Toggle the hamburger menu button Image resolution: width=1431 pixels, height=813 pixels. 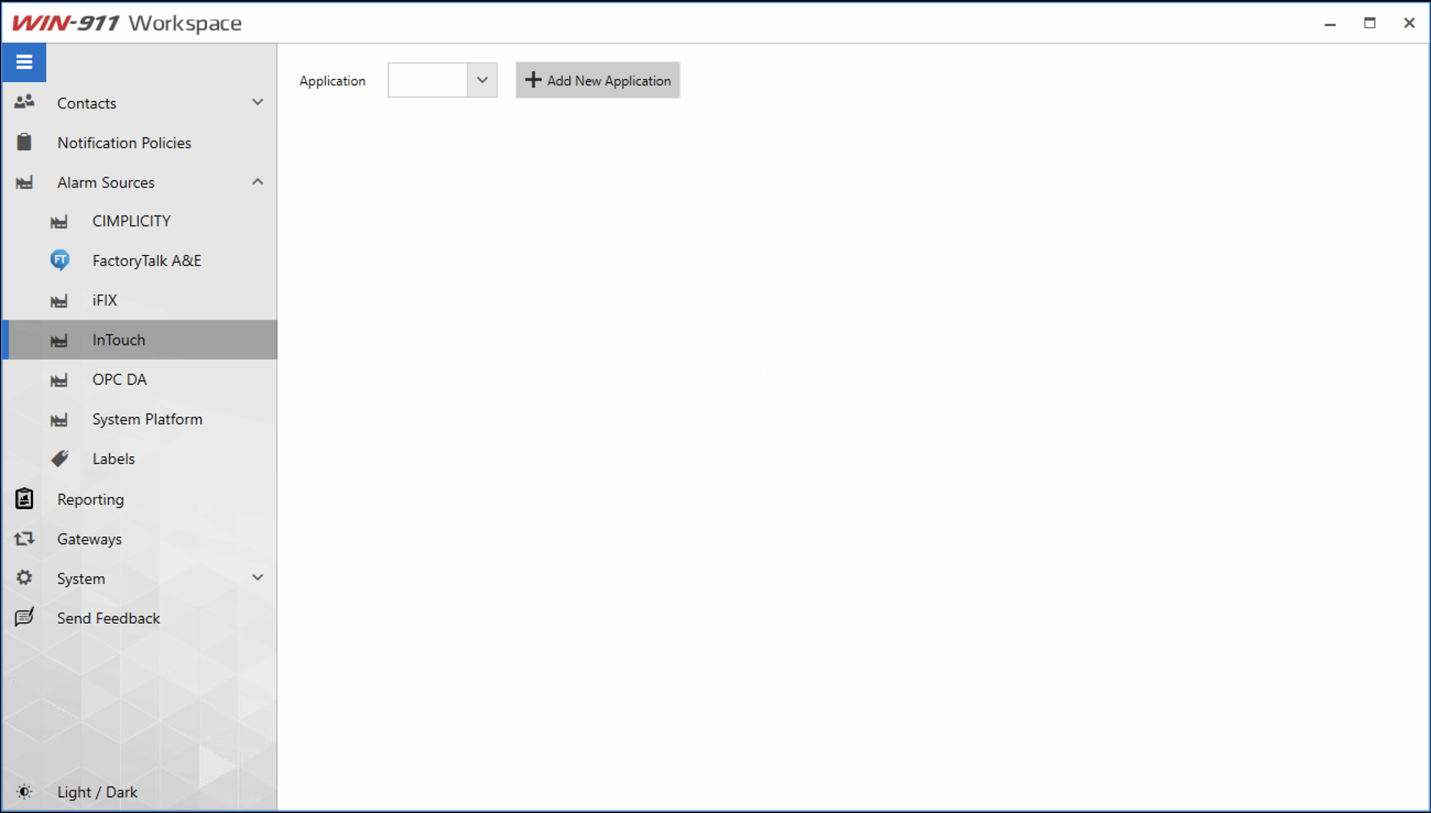[24, 63]
